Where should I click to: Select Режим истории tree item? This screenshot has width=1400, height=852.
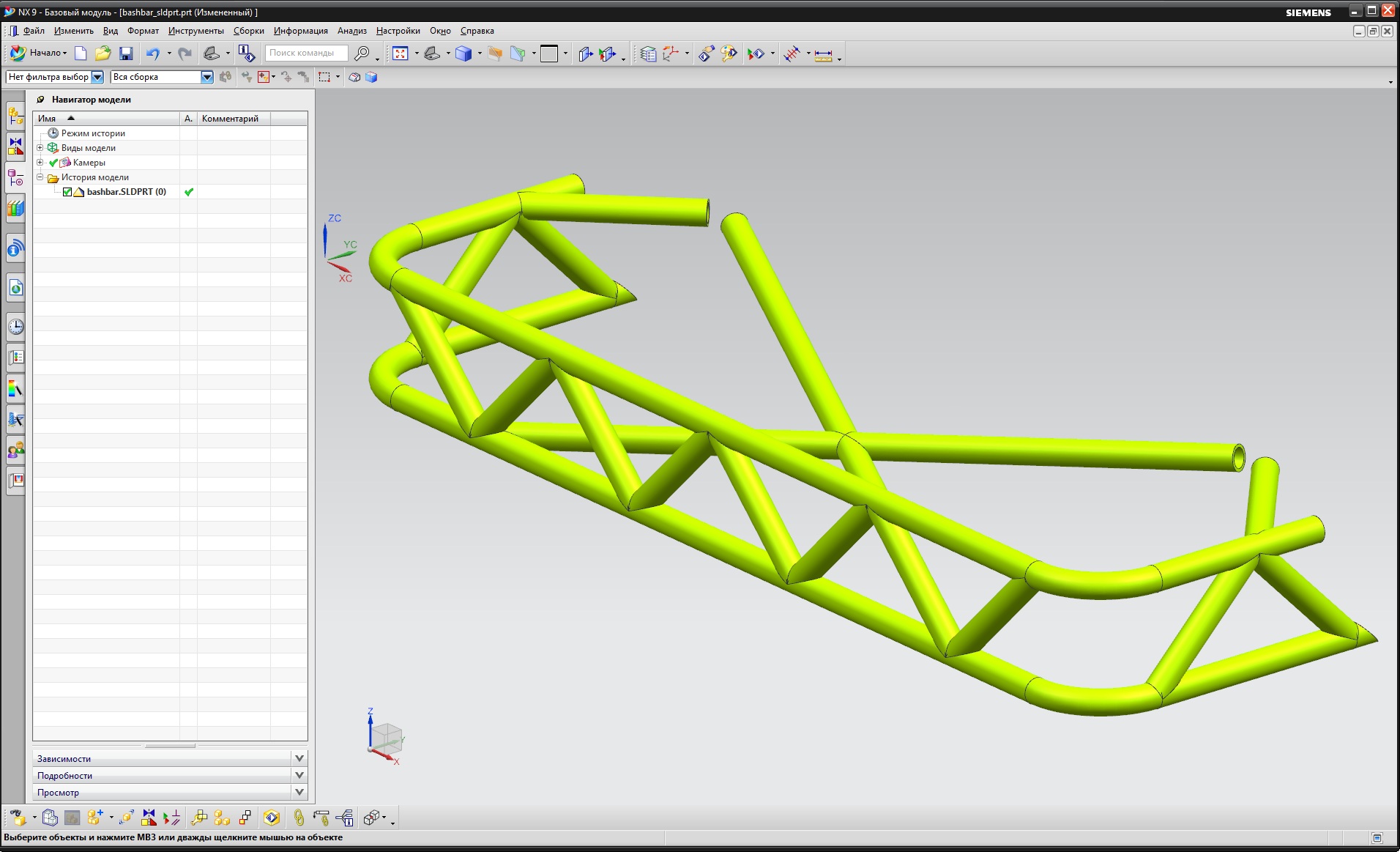[93, 133]
